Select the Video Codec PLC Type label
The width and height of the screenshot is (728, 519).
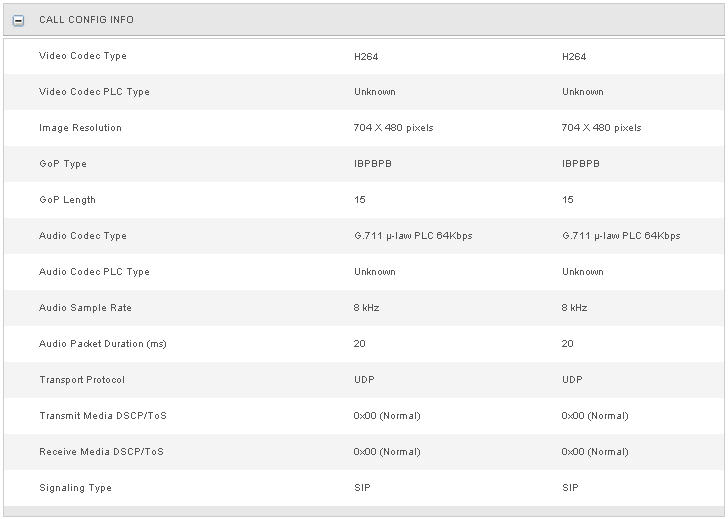pos(94,91)
